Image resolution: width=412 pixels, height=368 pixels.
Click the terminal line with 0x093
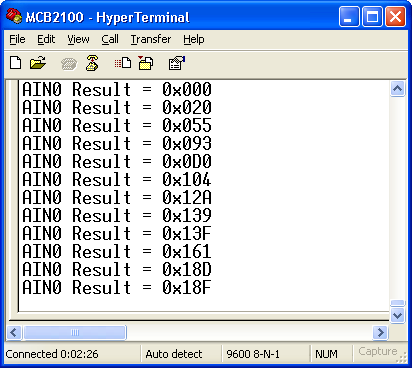117,143
